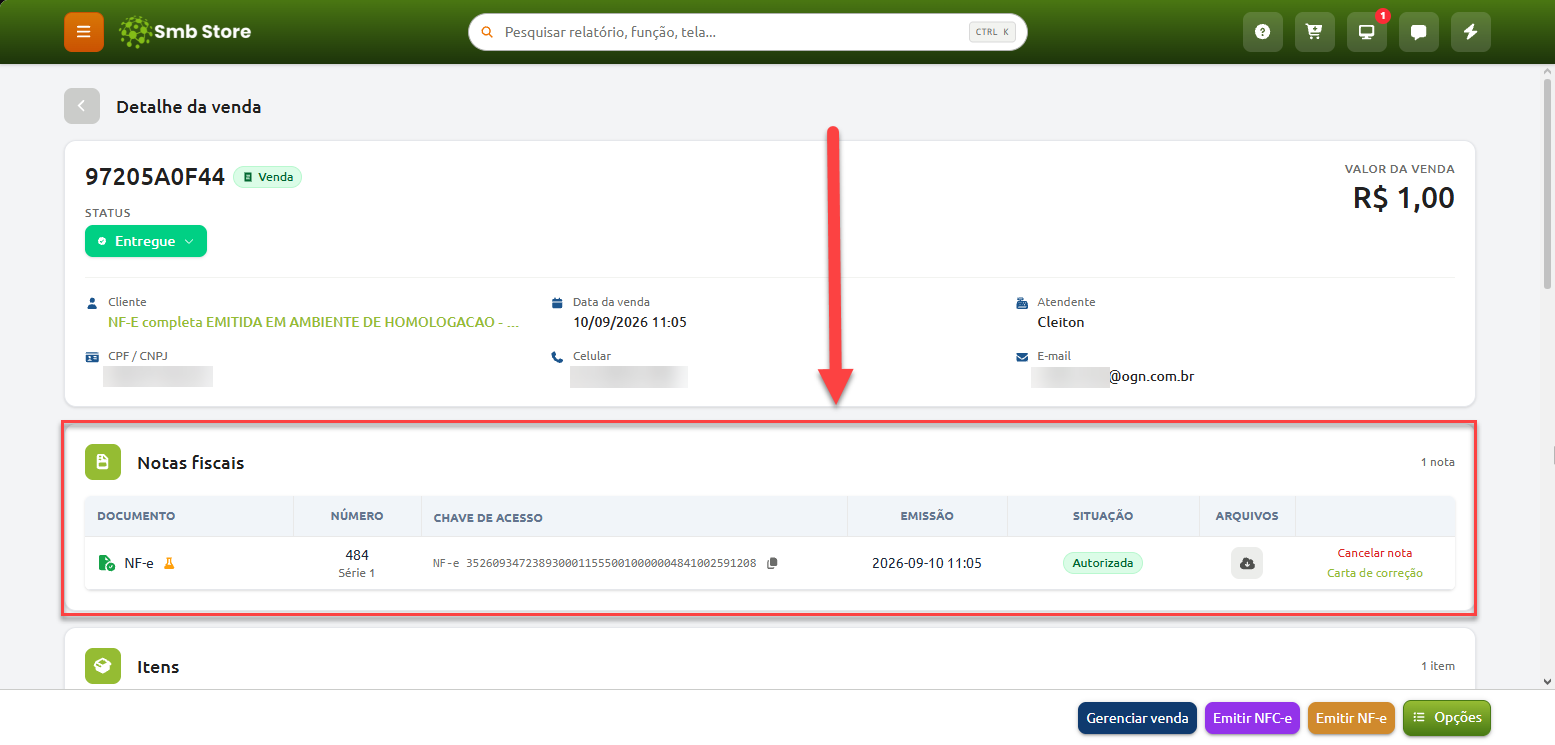Go back using the arrow button
1555x745 pixels.
(82, 106)
